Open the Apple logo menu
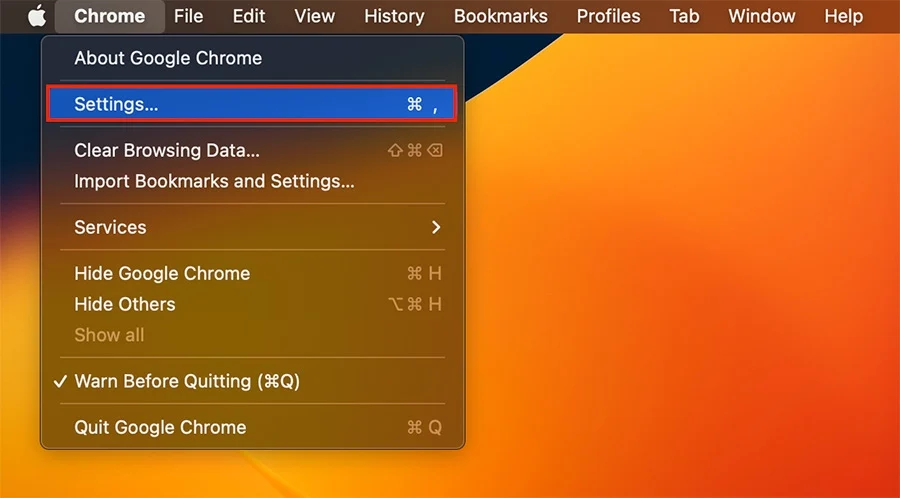Image resolution: width=900 pixels, height=498 pixels. click(x=37, y=16)
